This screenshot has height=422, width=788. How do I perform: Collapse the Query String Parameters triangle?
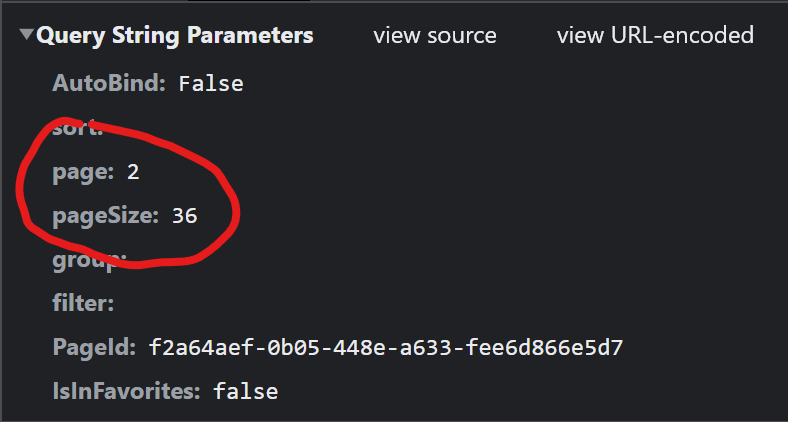point(27,36)
